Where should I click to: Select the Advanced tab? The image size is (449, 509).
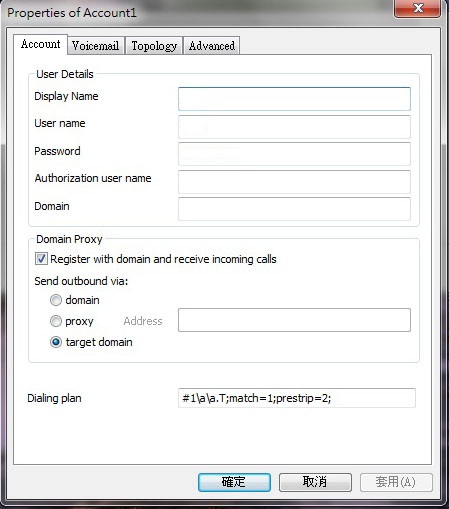pos(212,45)
